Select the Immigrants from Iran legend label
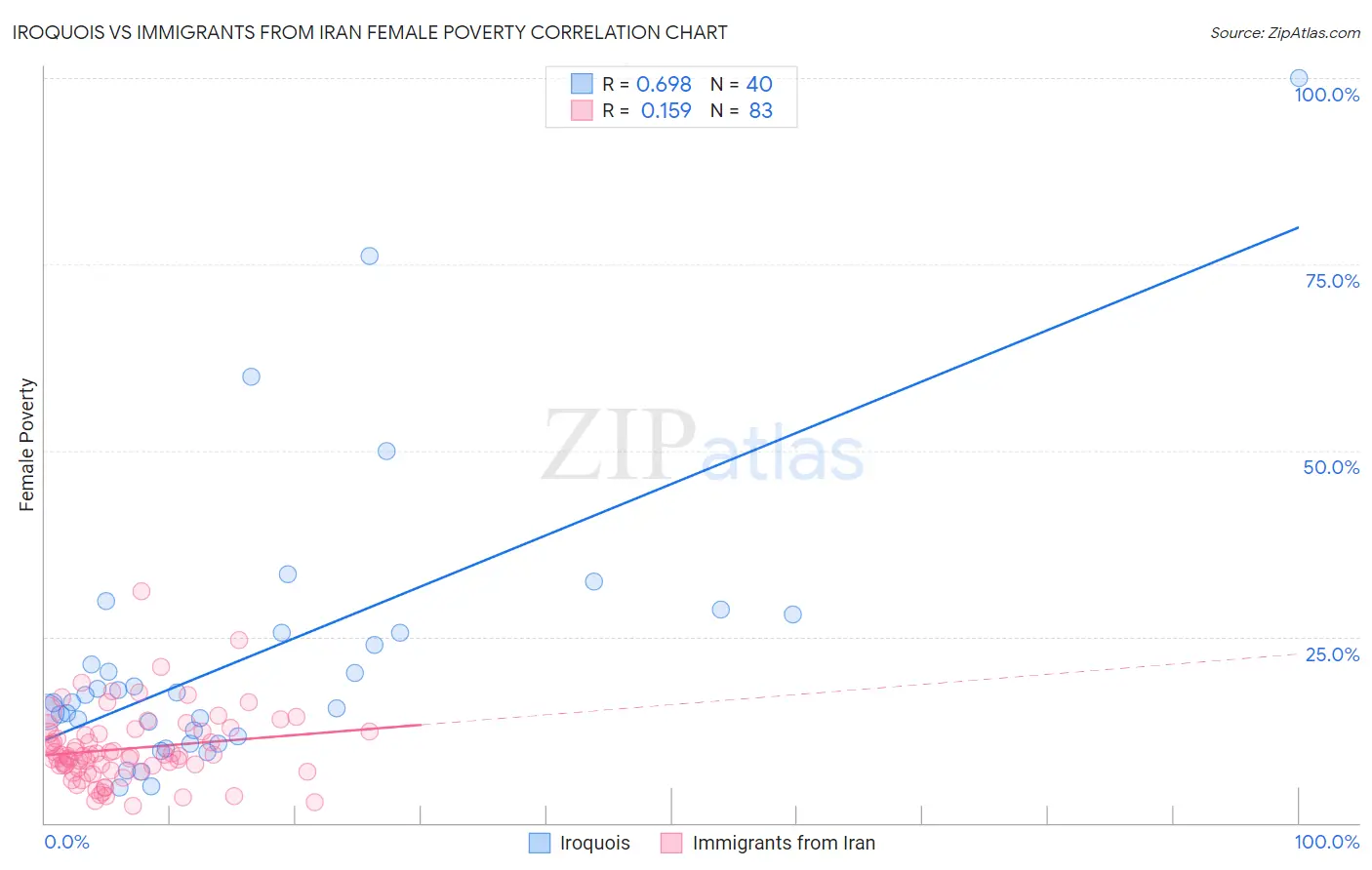Screen dimensions: 1372x870 [x=784, y=843]
